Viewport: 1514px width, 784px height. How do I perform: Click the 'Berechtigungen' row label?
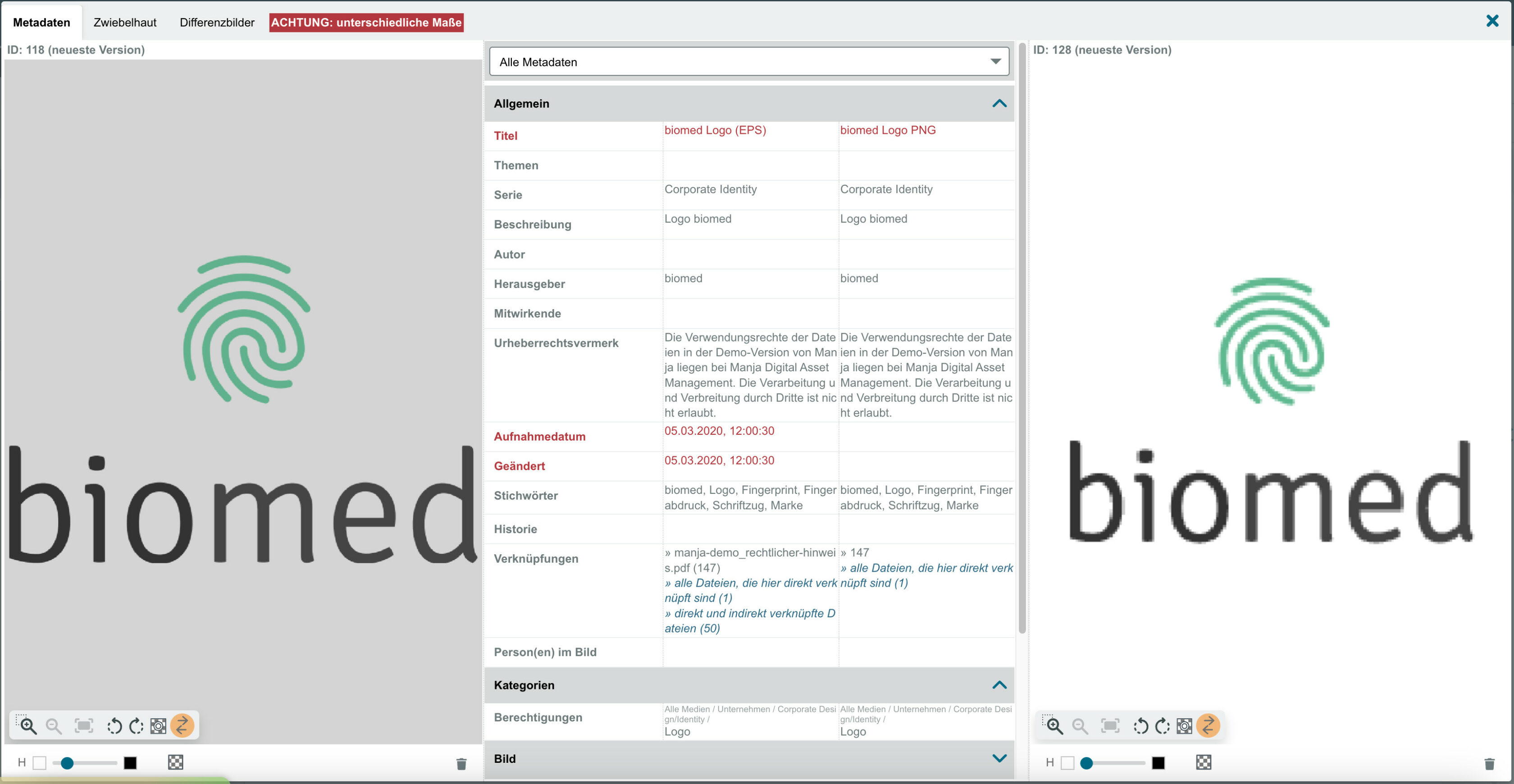pyautogui.click(x=538, y=717)
